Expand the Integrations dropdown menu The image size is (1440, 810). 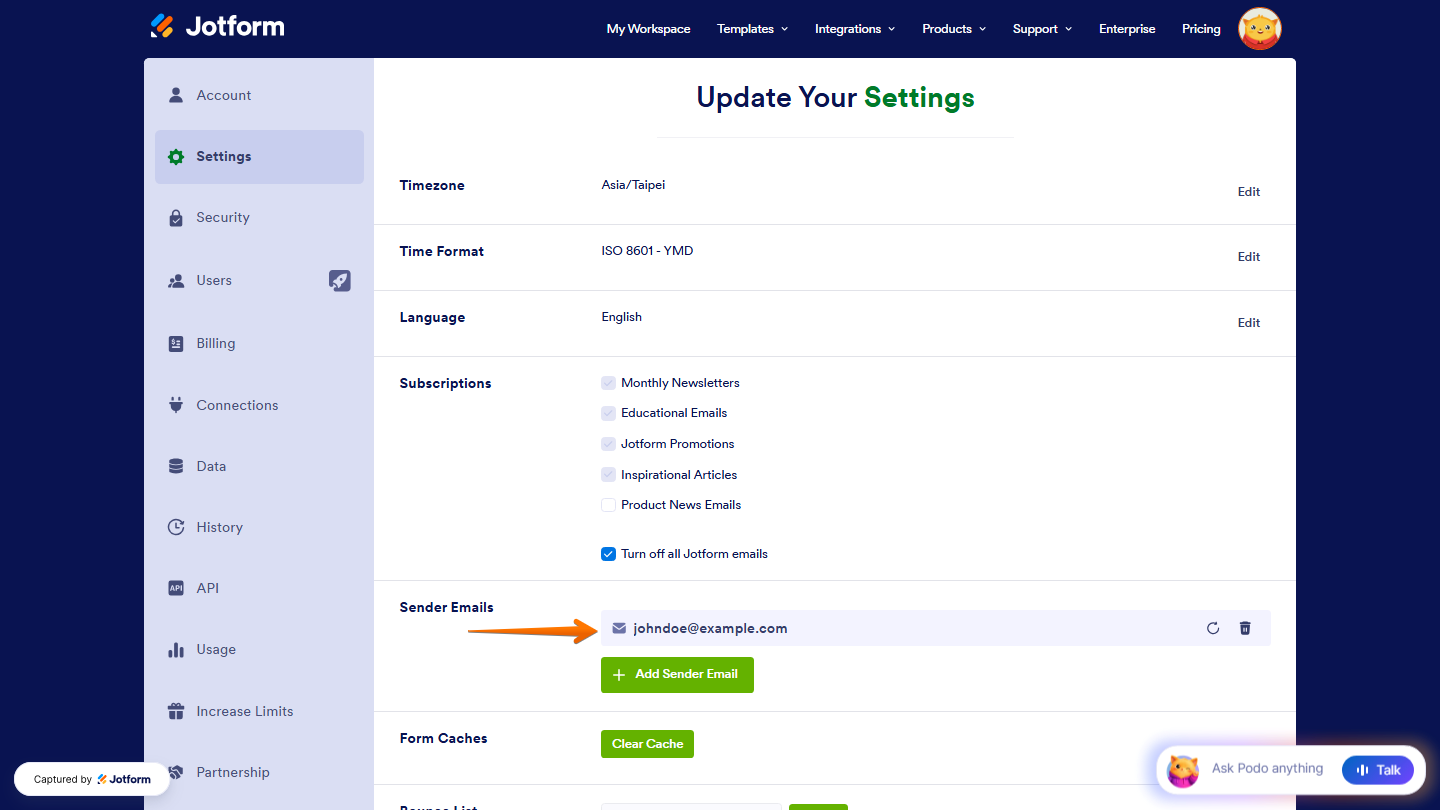click(x=855, y=29)
